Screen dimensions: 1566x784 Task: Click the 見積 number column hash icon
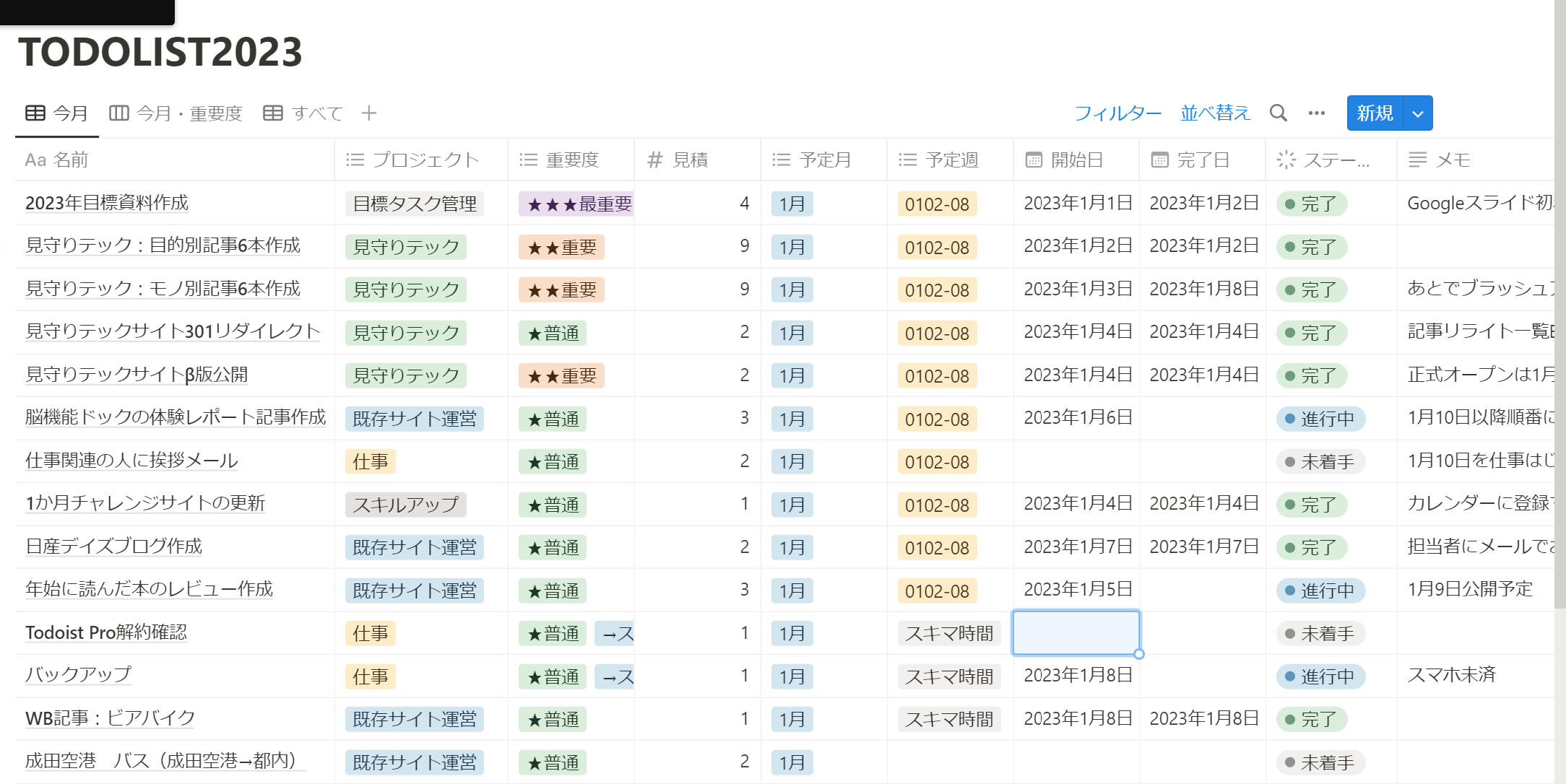tap(654, 160)
